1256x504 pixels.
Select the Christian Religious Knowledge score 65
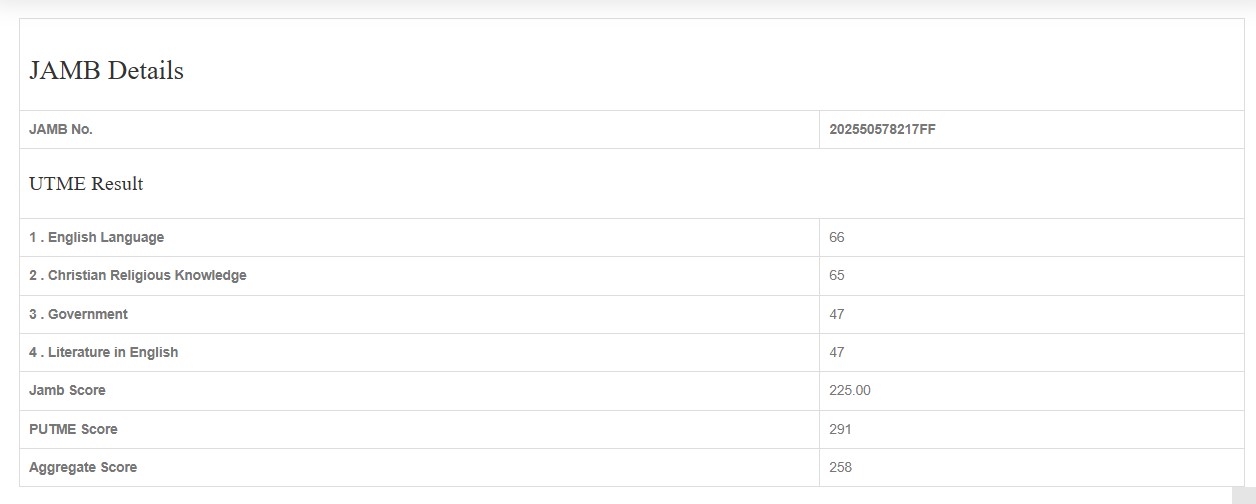pos(837,275)
